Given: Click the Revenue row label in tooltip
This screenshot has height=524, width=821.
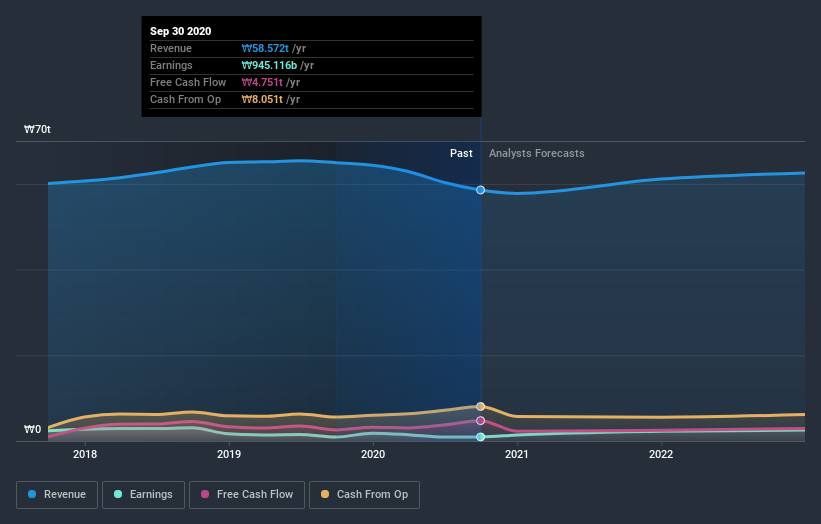Looking at the screenshot, I should coord(171,48).
